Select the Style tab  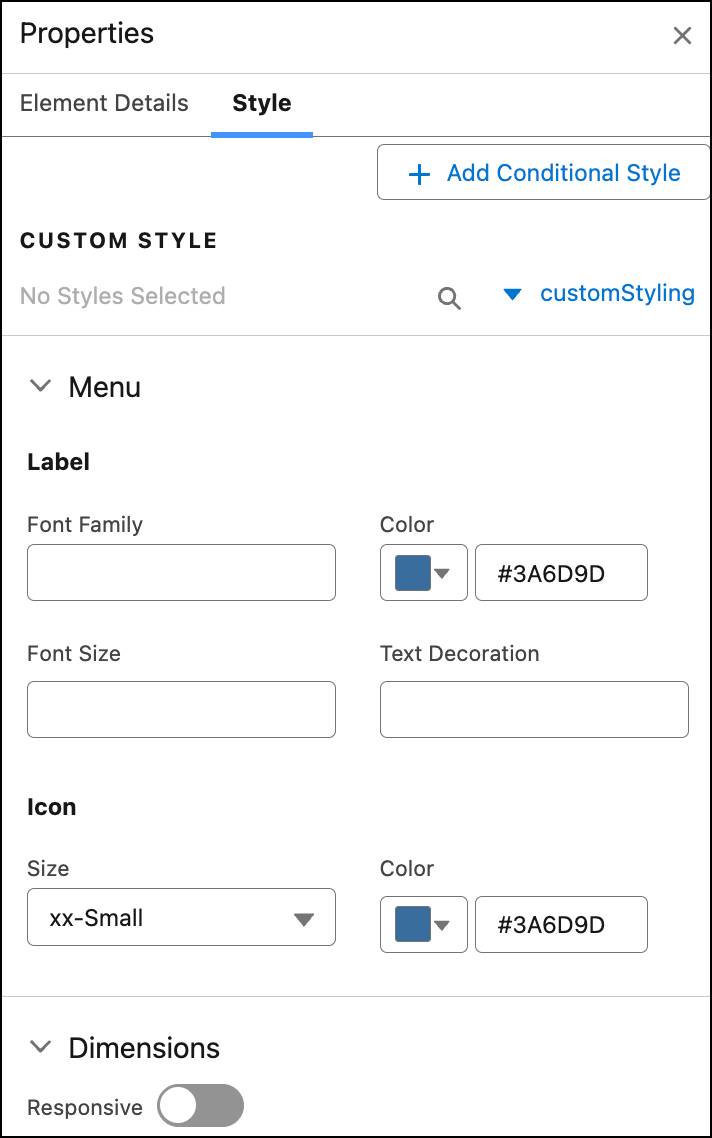261,103
